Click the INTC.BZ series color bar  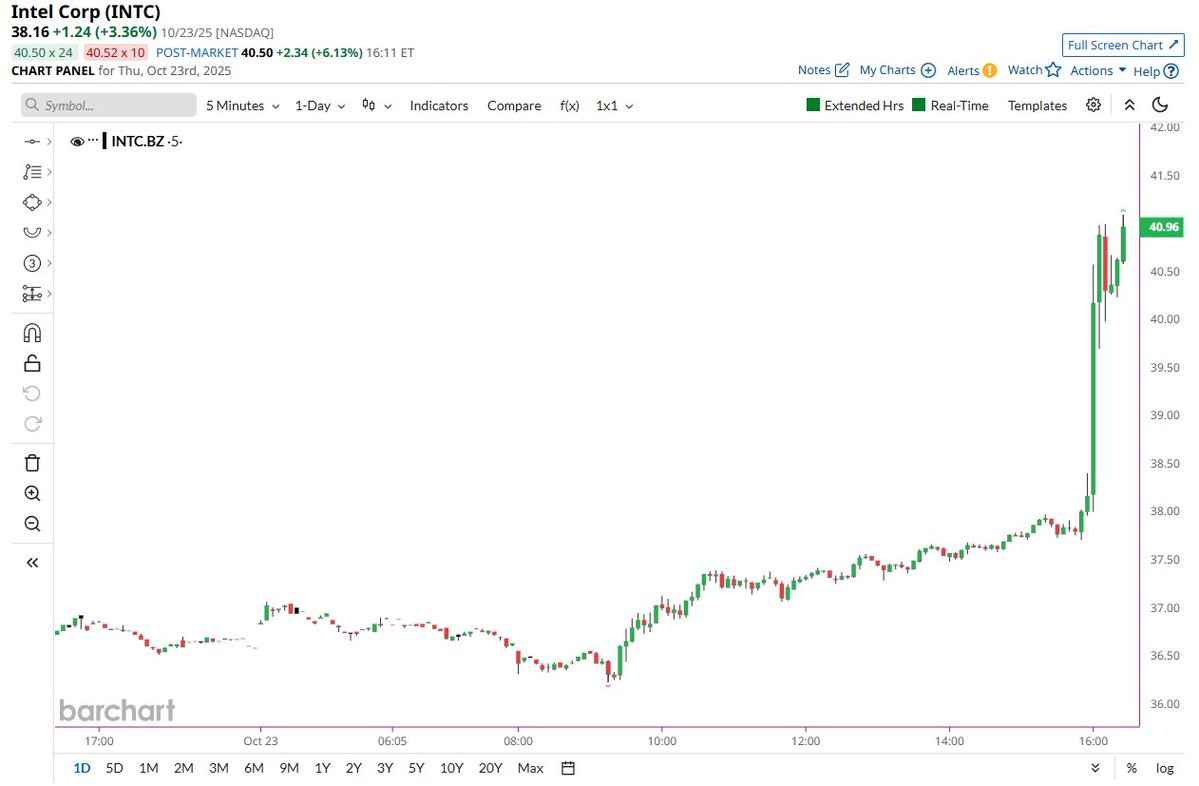point(105,141)
